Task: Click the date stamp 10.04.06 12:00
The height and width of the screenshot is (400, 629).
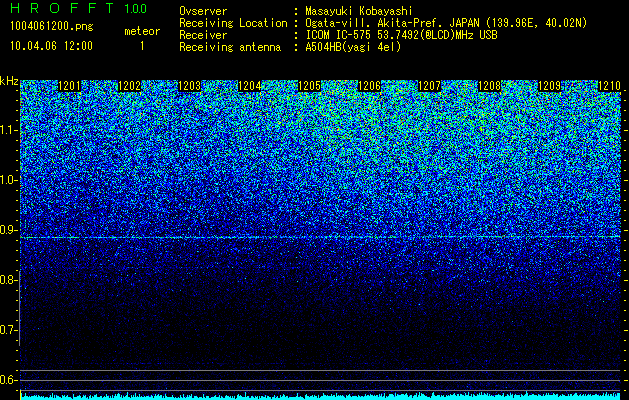Action: 51,46
